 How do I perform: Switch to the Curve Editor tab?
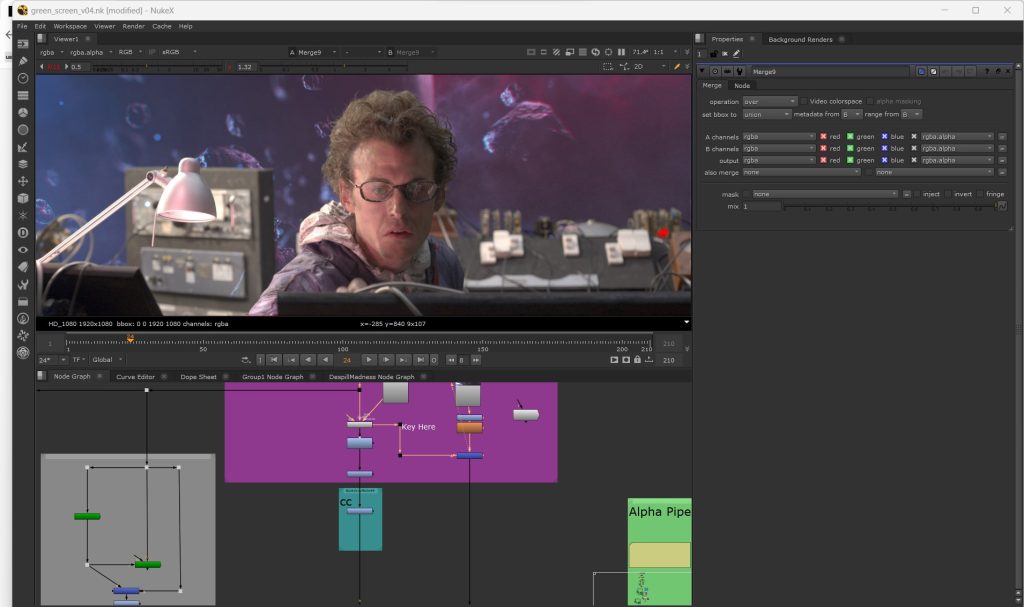coord(135,376)
